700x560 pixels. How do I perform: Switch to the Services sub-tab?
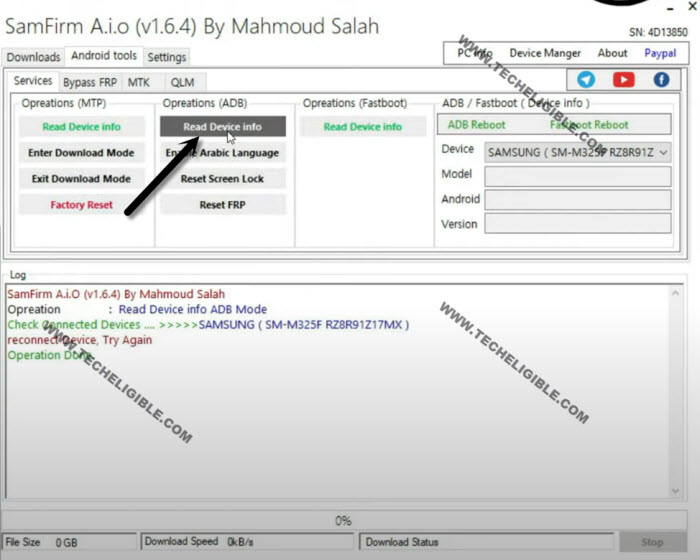[33, 81]
